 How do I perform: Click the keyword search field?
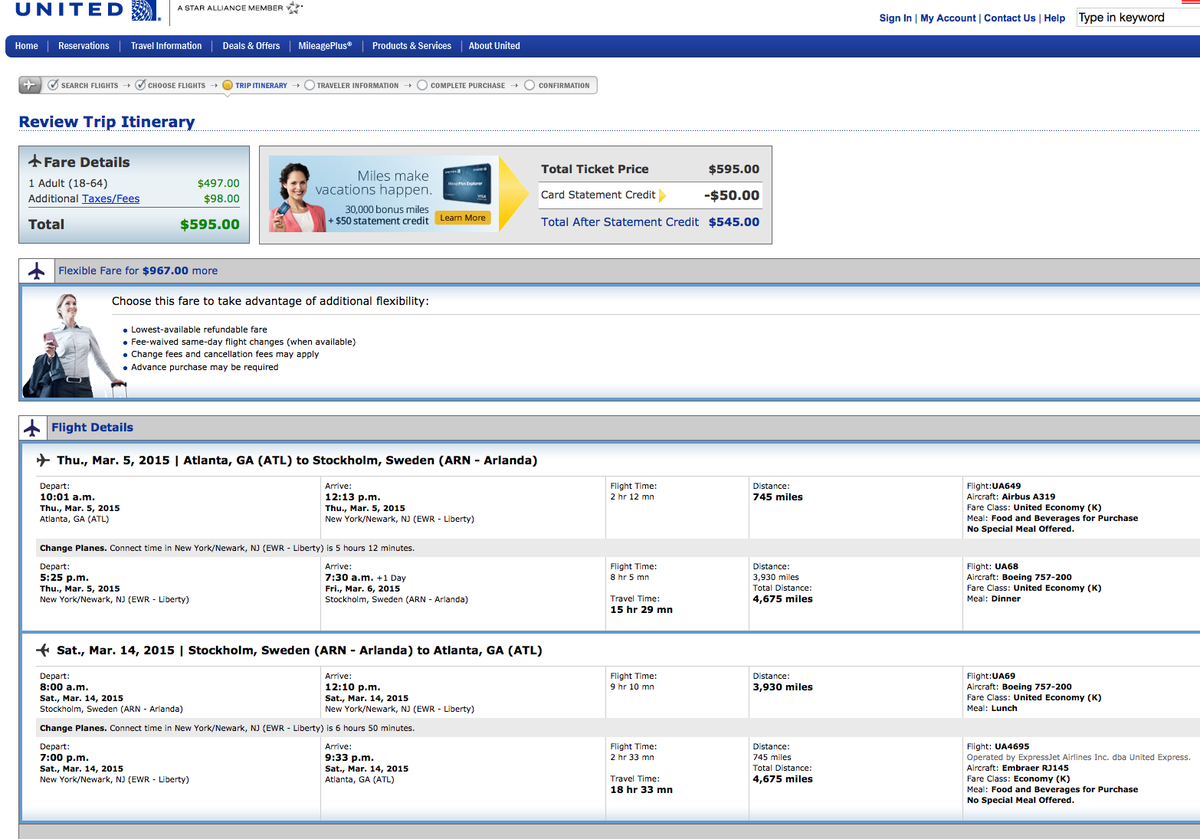[x=1138, y=17]
